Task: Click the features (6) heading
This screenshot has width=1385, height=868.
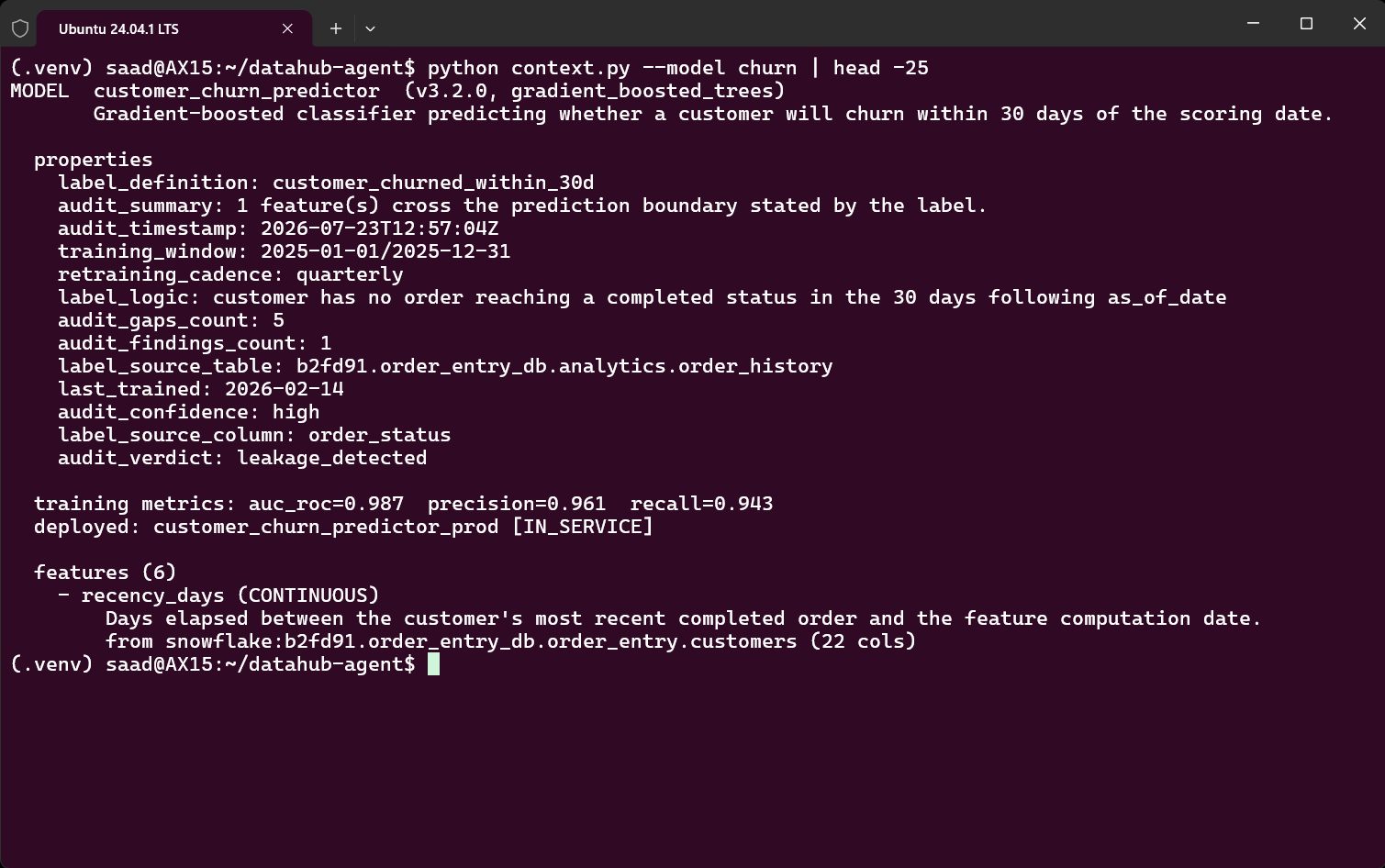Action: 105,573
